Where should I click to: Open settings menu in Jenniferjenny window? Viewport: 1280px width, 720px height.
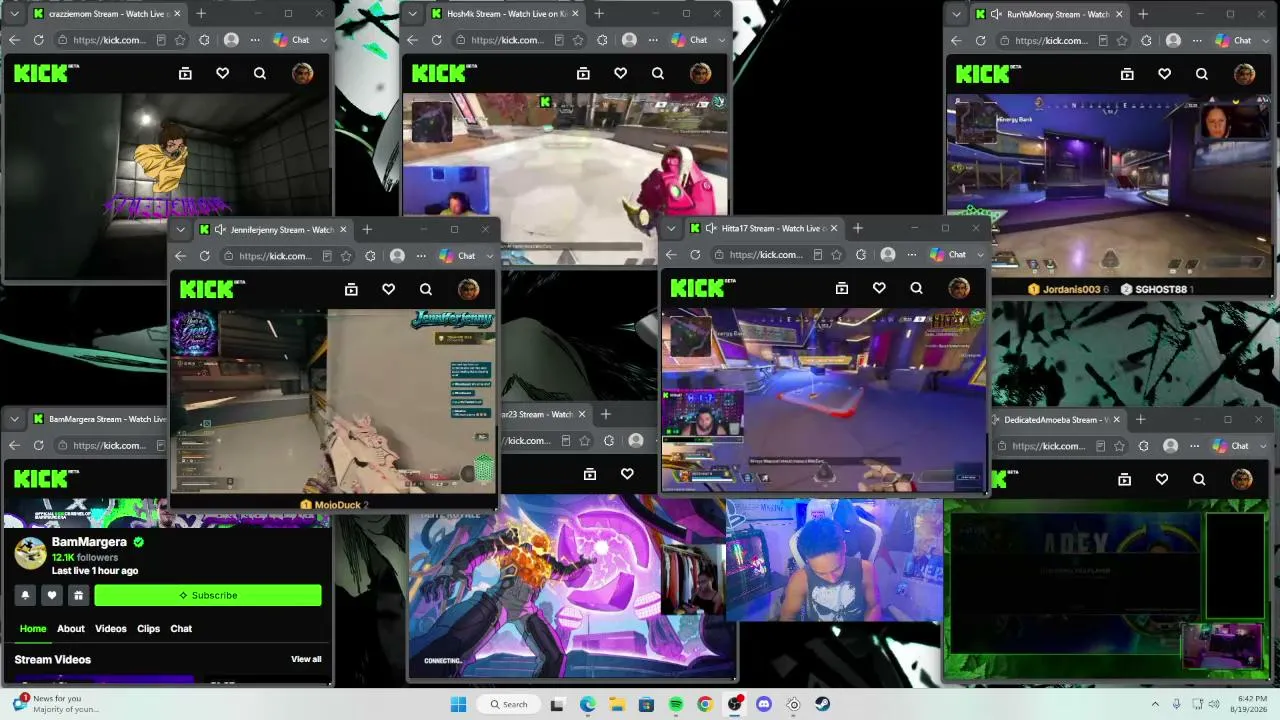coord(421,256)
